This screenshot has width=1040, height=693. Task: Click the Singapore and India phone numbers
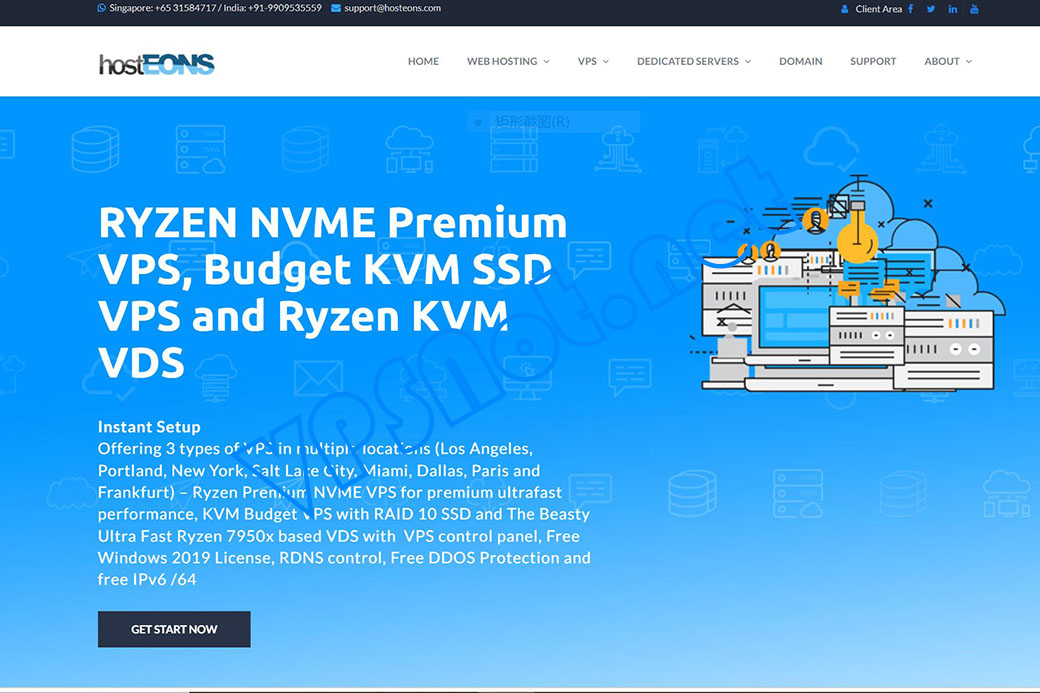(x=215, y=8)
